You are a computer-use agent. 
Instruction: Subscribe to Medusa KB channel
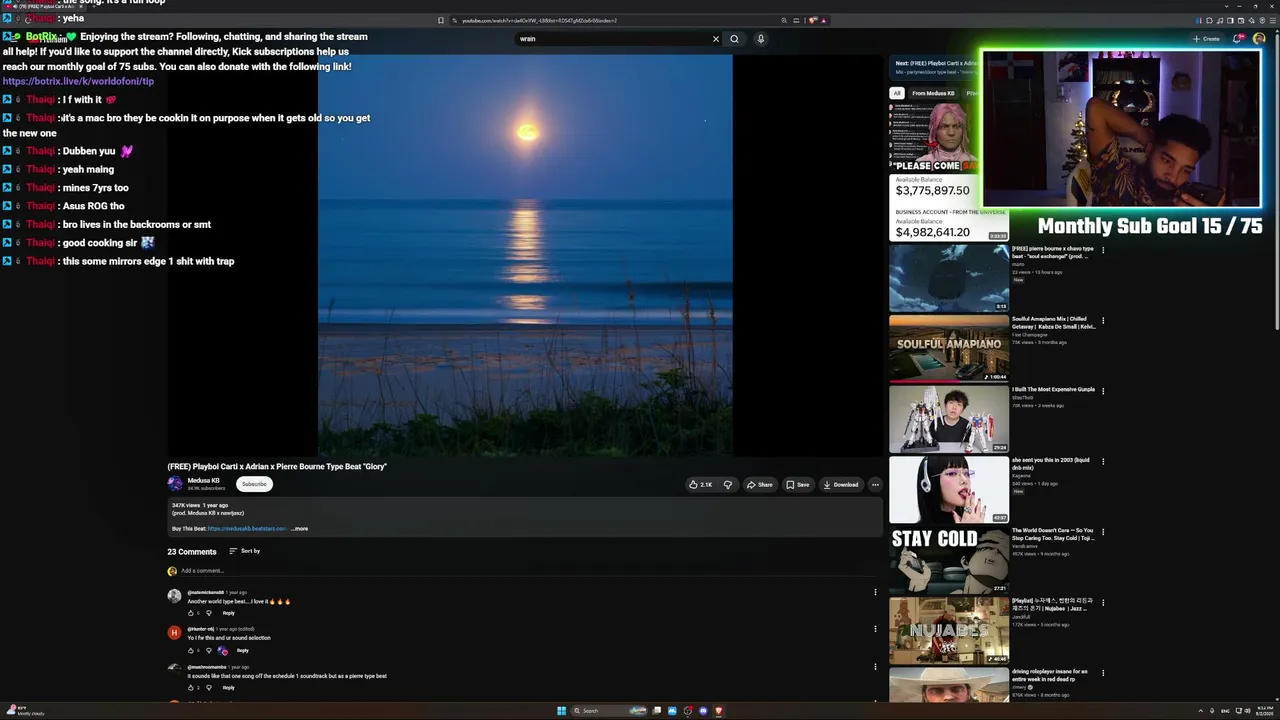point(254,484)
